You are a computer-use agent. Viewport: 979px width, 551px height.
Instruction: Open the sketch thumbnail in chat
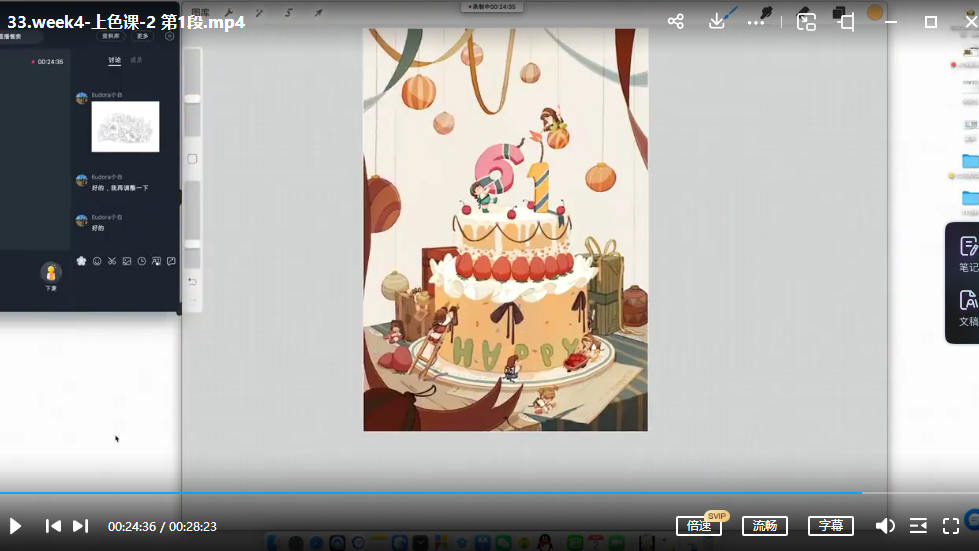[125, 127]
